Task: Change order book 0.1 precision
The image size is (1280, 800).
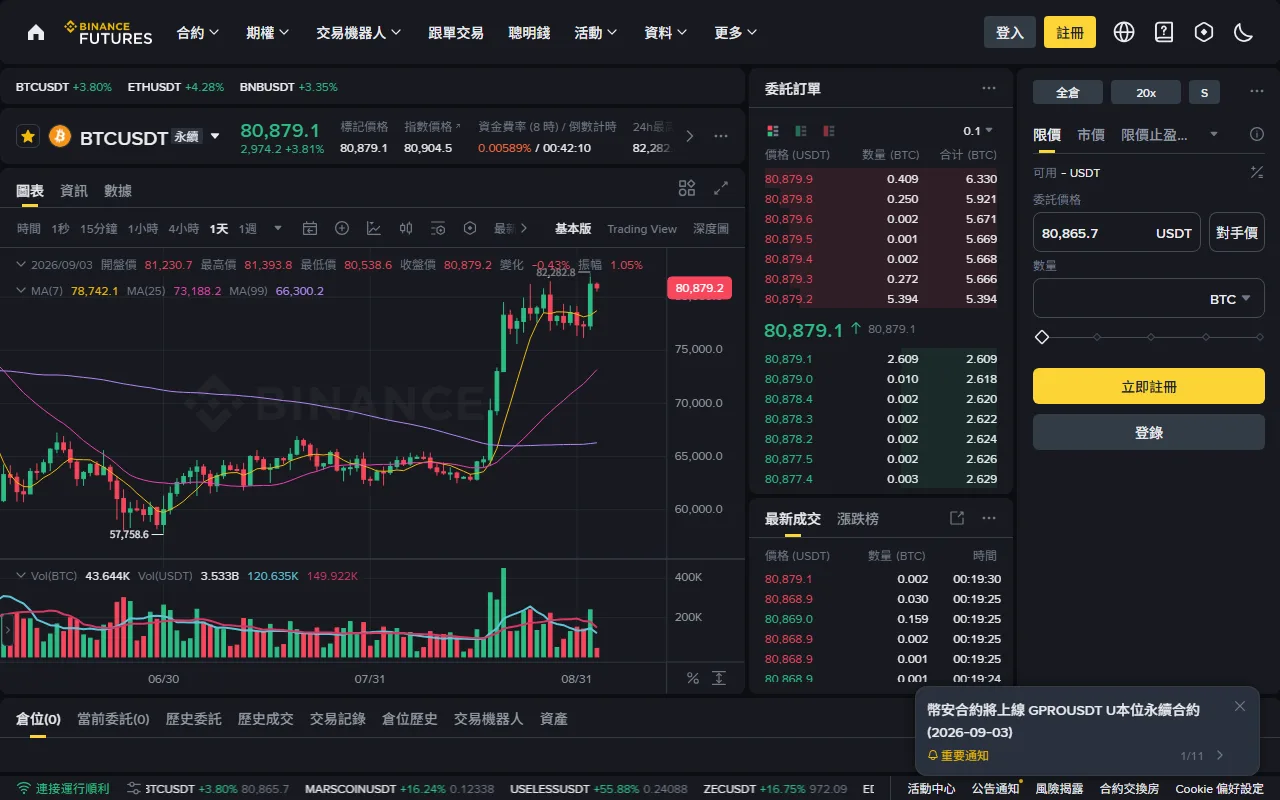Action: [978, 131]
